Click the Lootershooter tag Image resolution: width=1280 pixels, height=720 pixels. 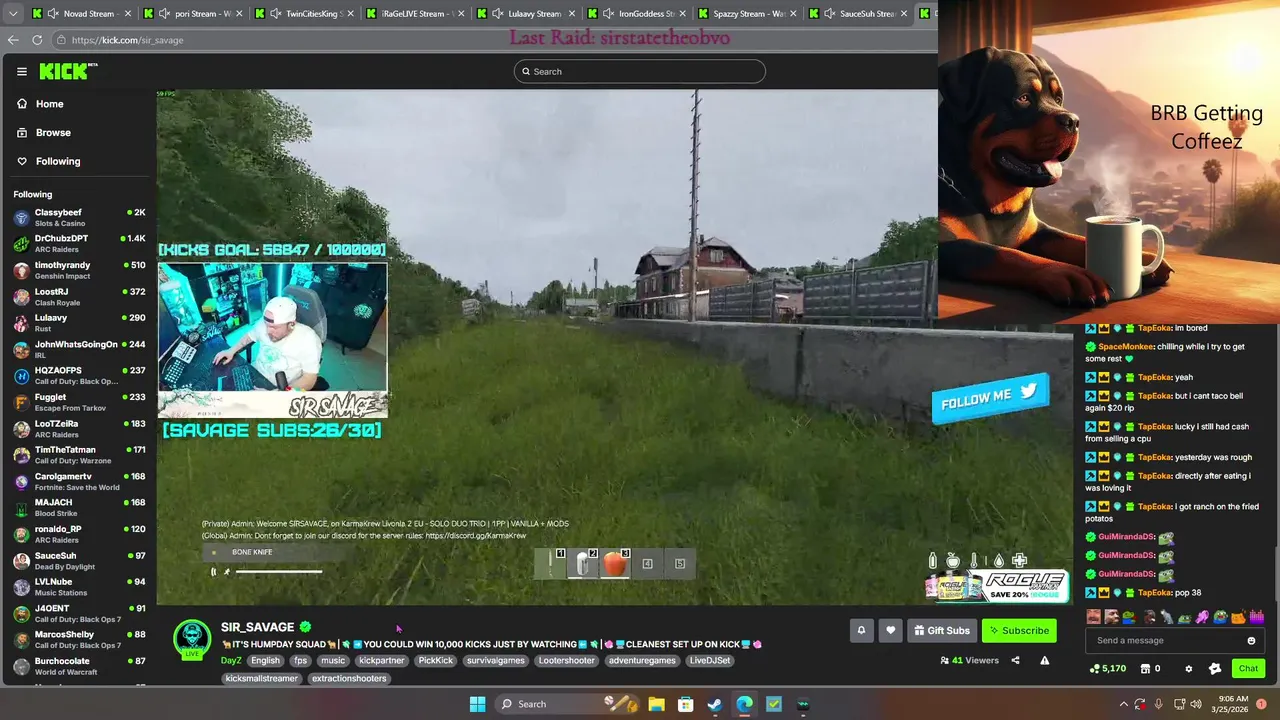(569, 660)
